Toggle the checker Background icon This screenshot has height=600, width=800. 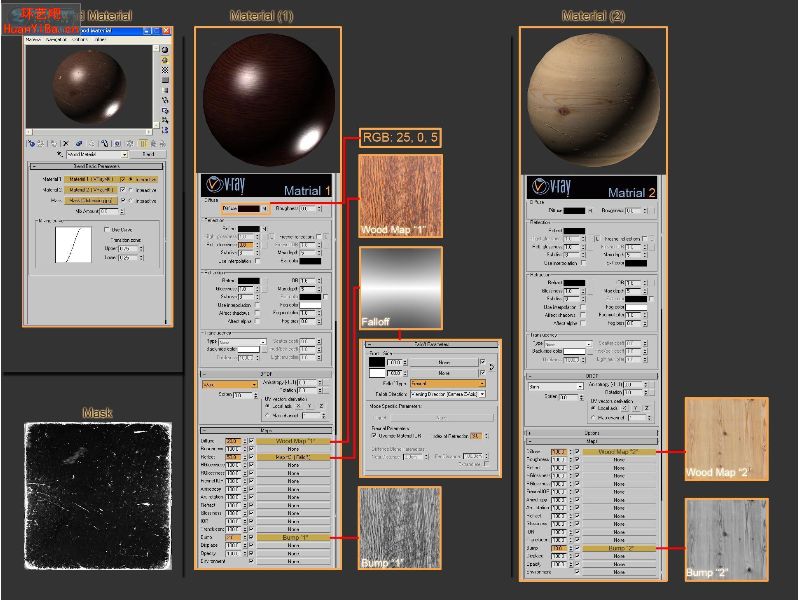165,70
